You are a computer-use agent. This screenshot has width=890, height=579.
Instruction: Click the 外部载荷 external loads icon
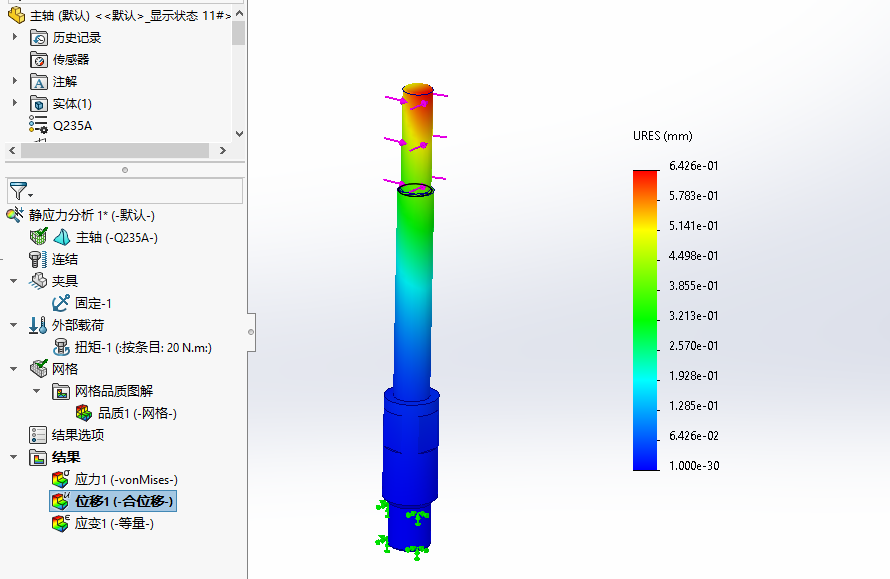tap(38, 325)
